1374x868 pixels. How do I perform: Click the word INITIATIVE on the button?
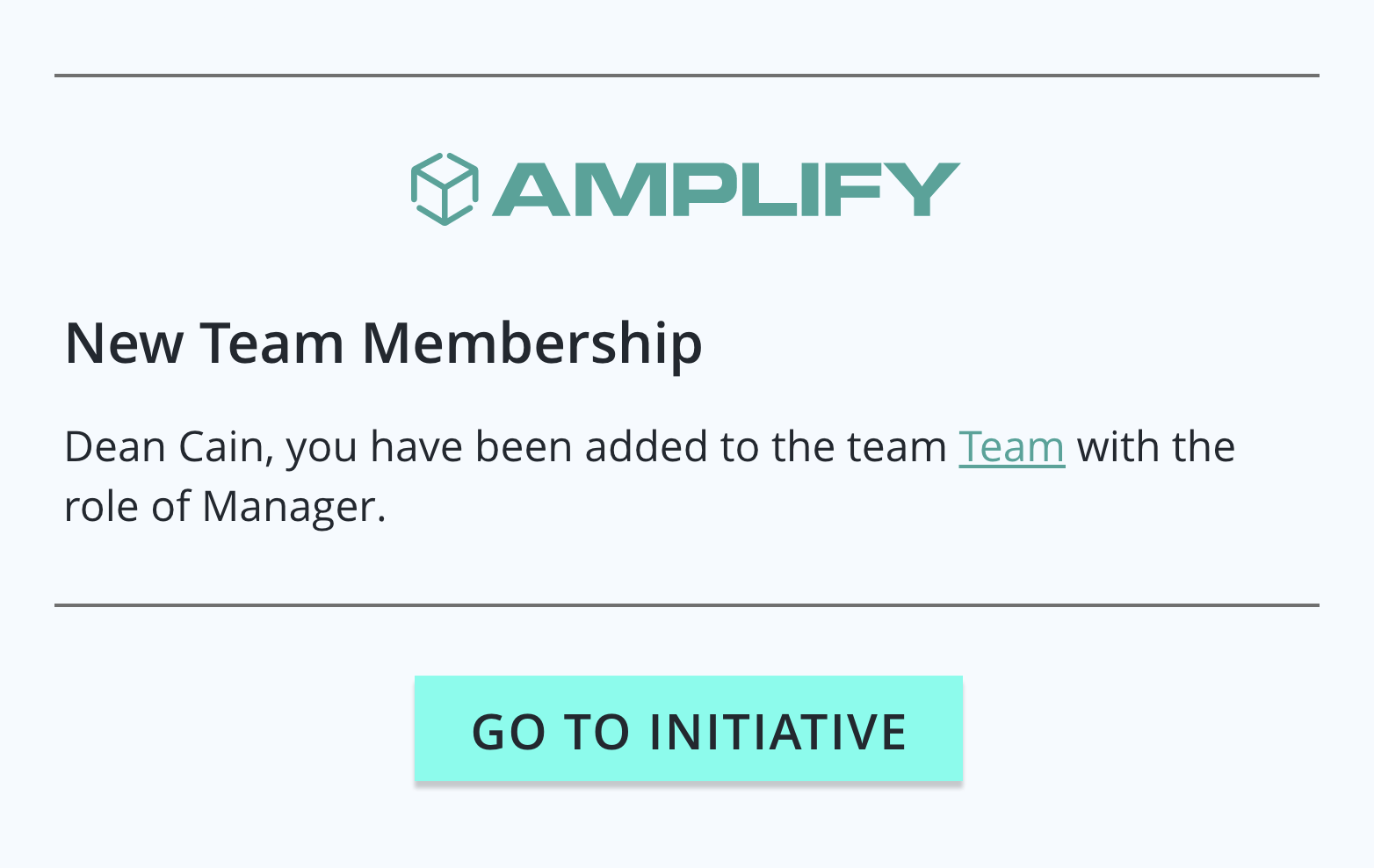coord(777,732)
